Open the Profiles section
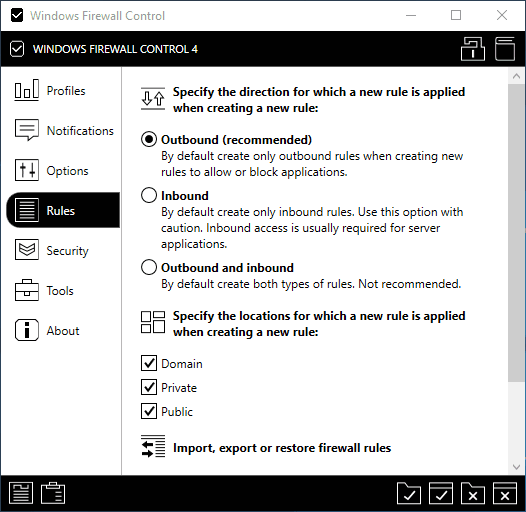526x512 pixels. coord(63,91)
